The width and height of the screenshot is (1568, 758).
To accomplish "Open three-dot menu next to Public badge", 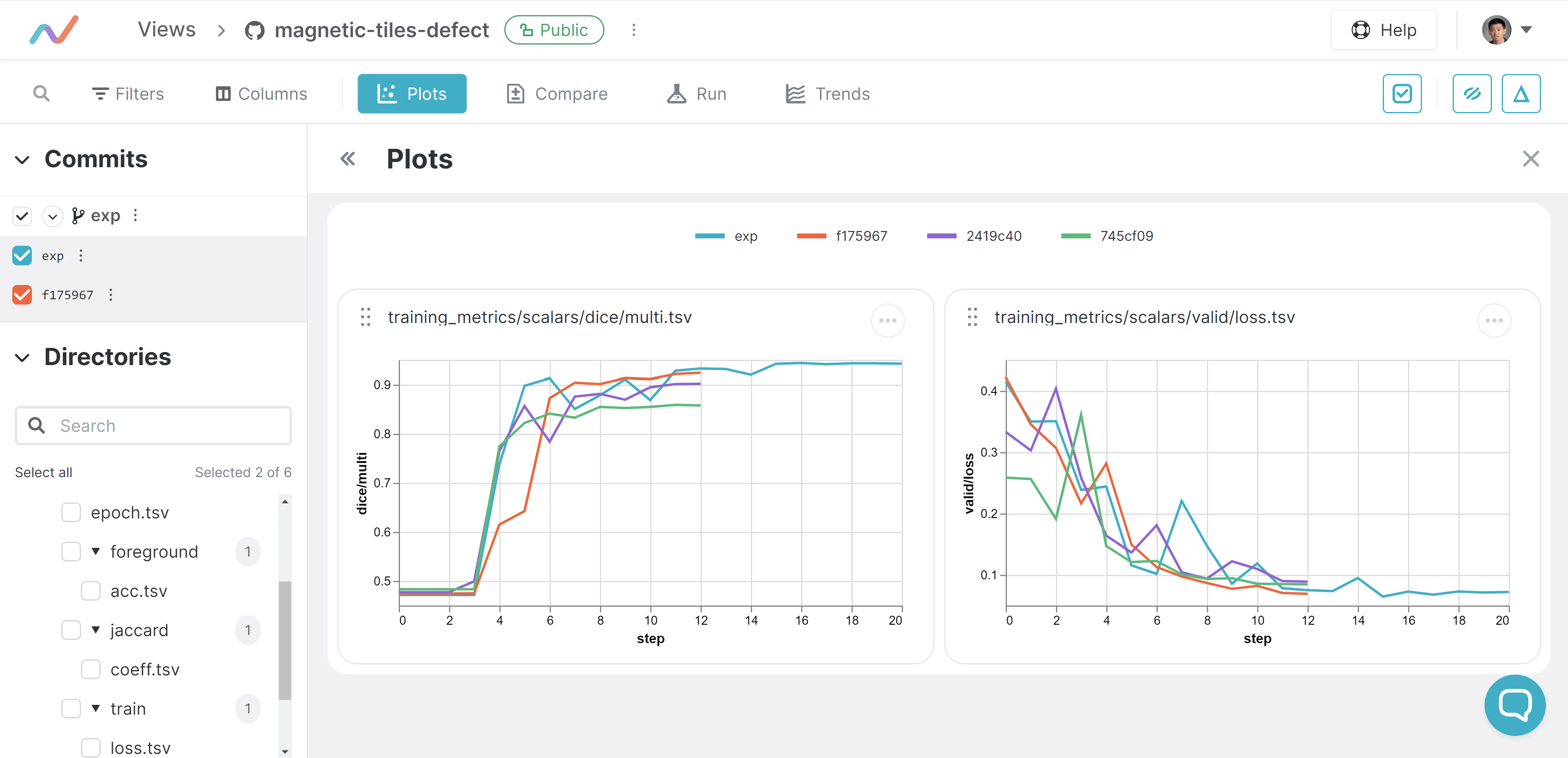I will 633,30.
